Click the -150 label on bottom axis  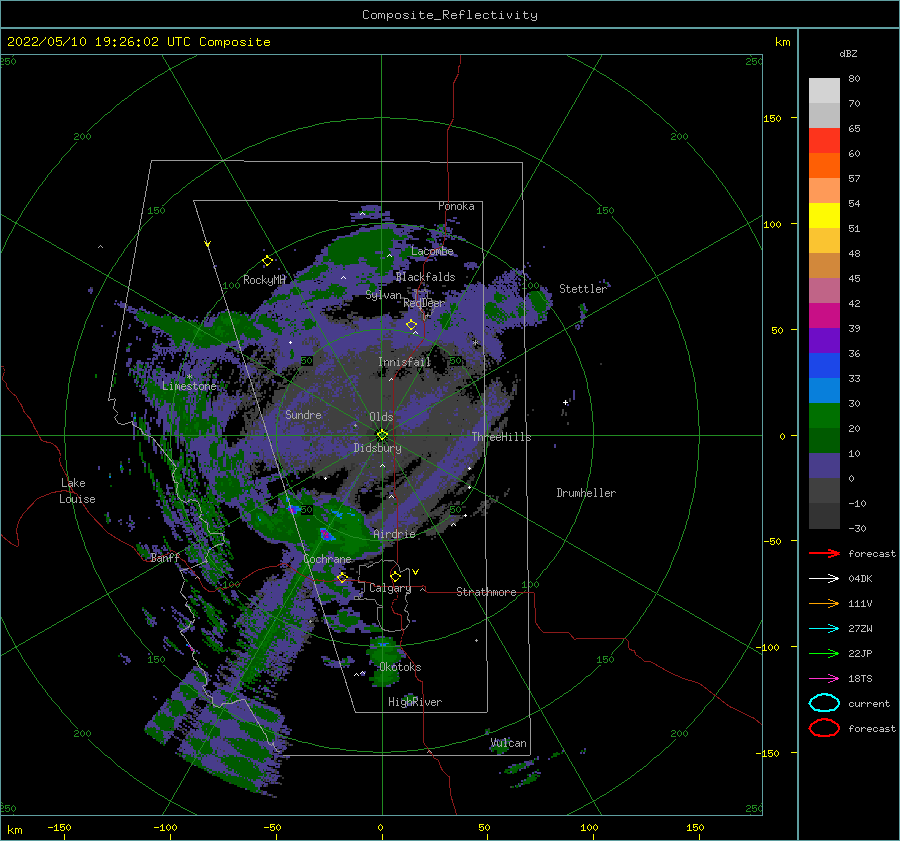(x=59, y=828)
